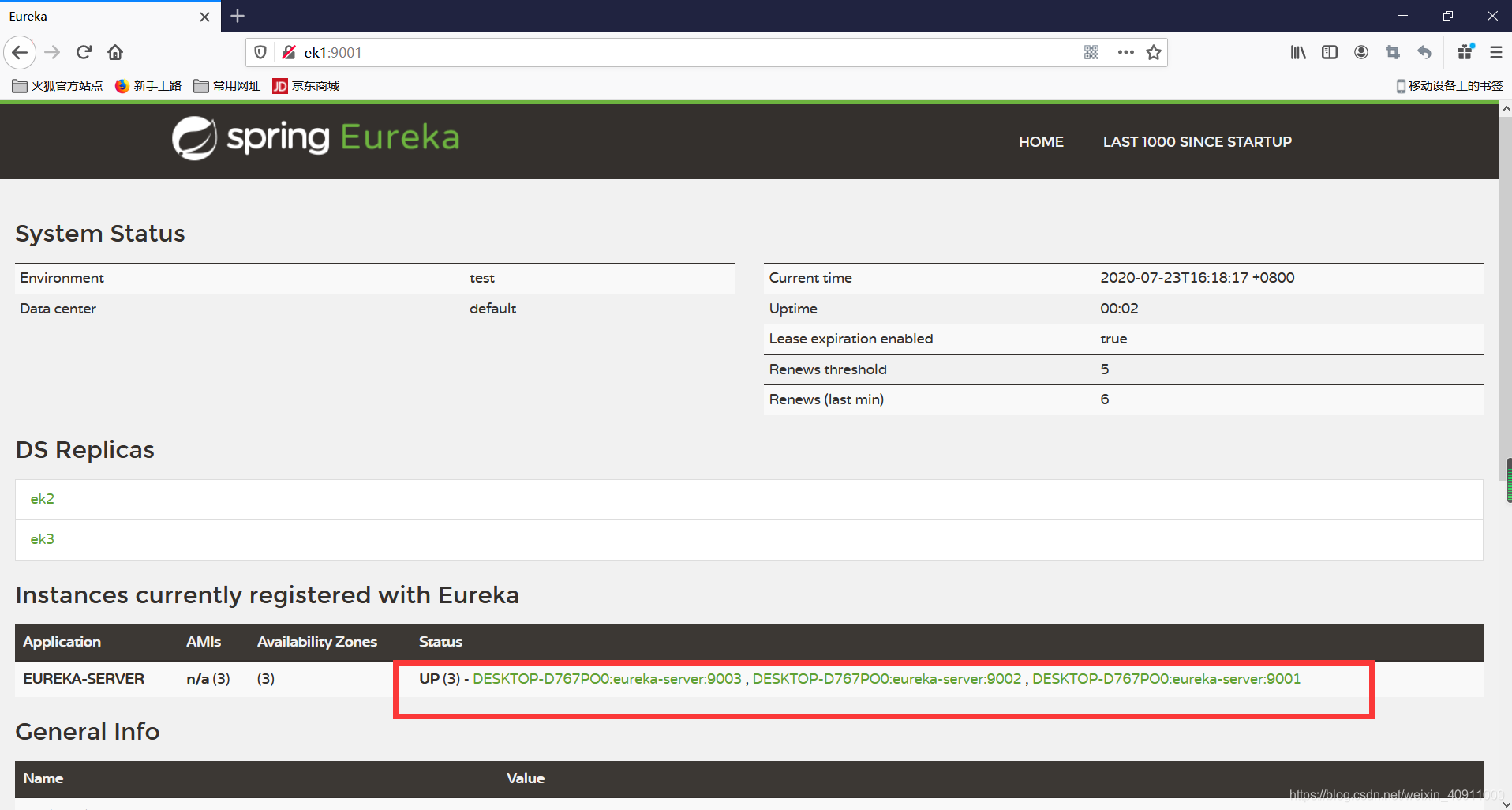Click the insecure connection lock icon
The height and width of the screenshot is (810, 1512).
289,53
